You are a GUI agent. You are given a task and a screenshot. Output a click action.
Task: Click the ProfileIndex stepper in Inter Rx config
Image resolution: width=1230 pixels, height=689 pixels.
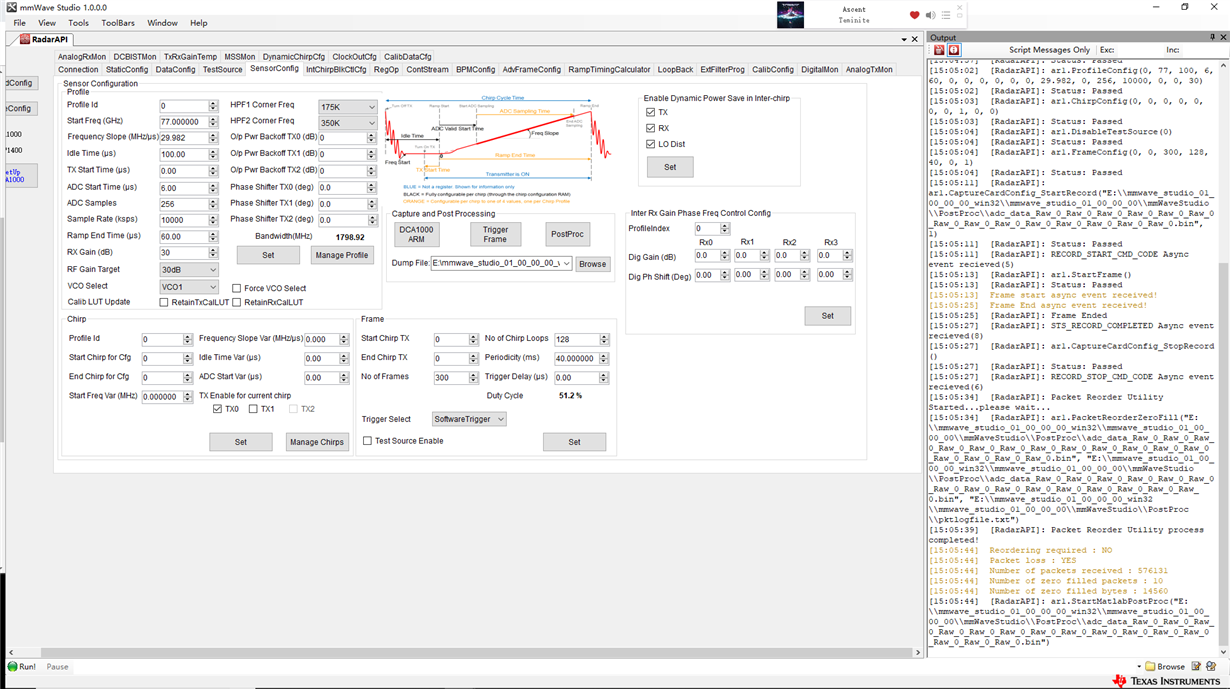[725, 229]
